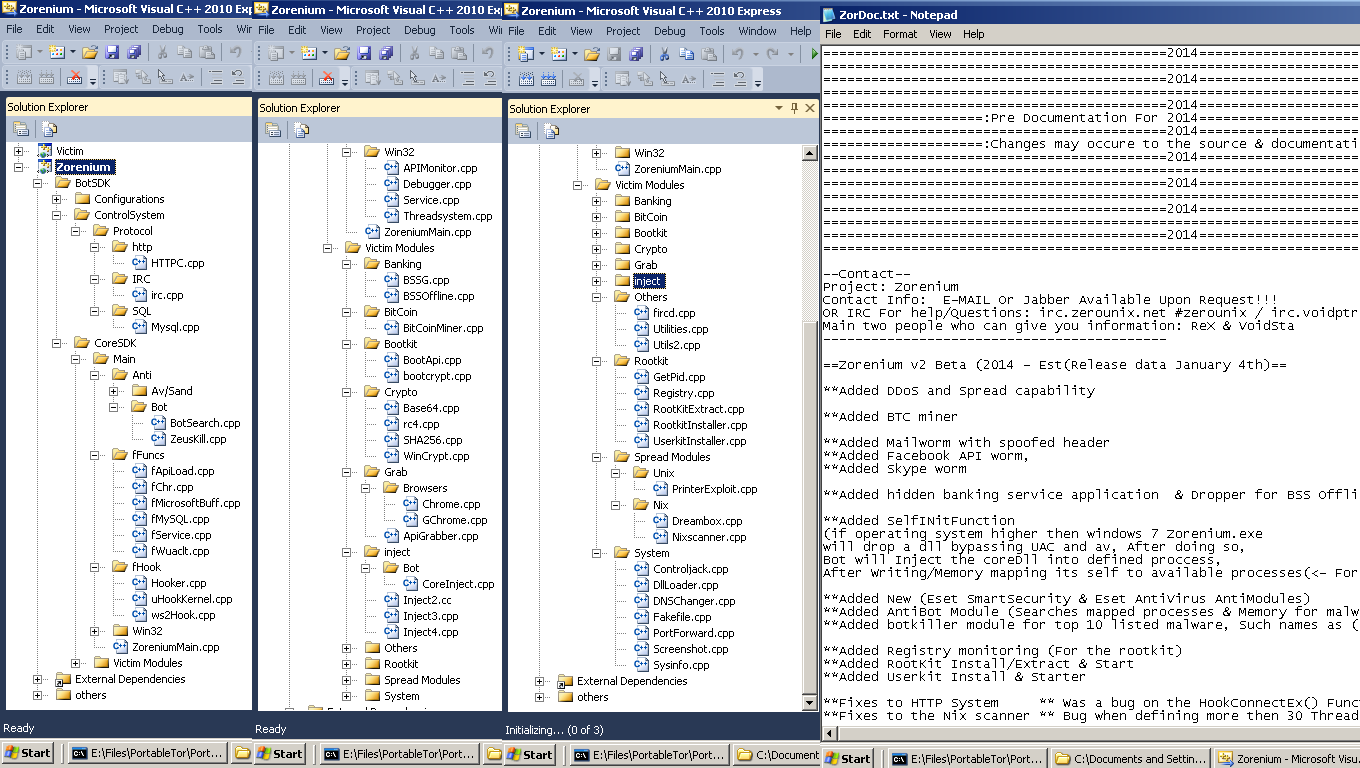The image size is (1360, 768).
Task: Collapse the Nix folder
Action: coord(616,505)
